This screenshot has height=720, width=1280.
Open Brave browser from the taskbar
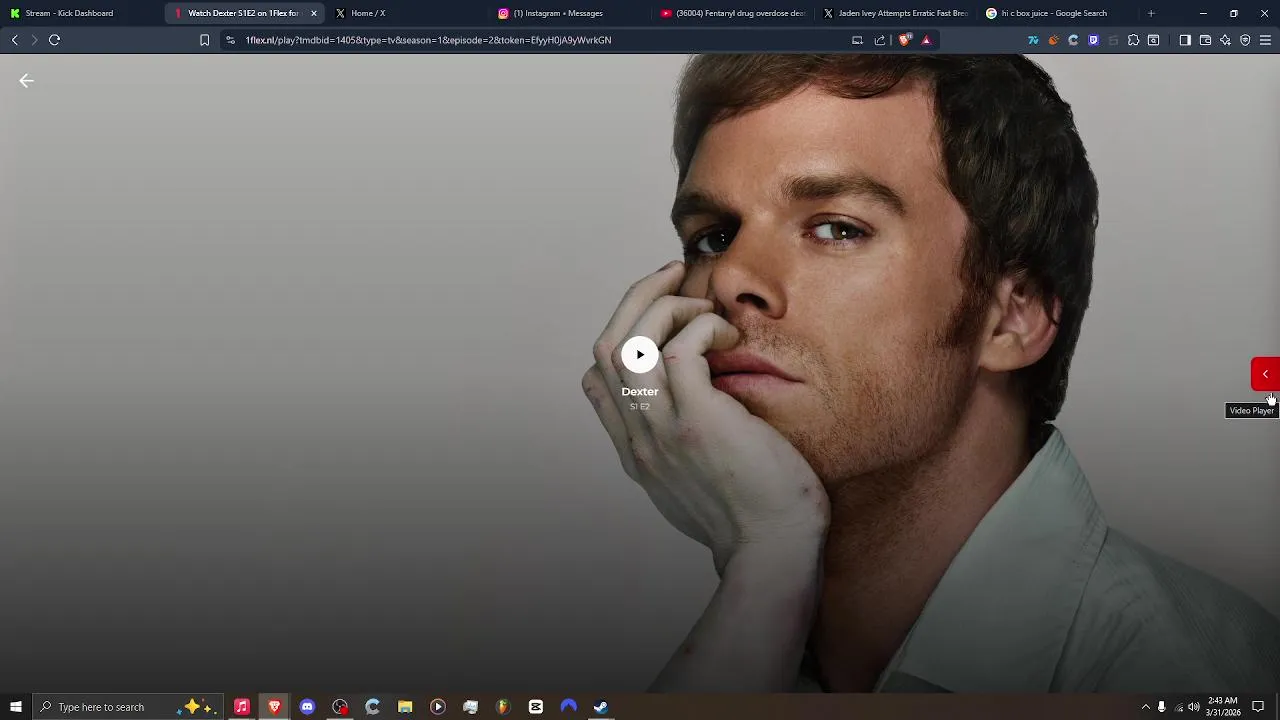(x=274, y=707)
